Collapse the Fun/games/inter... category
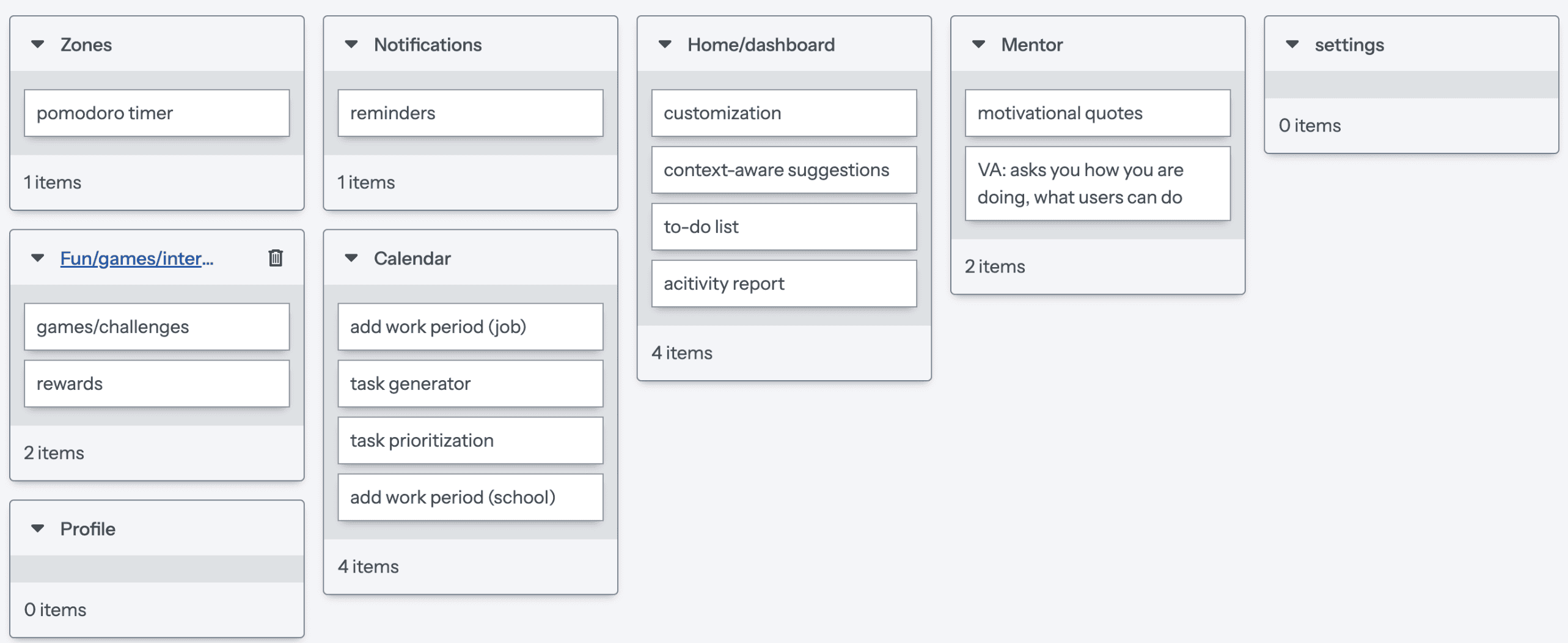 pos(38,259)
